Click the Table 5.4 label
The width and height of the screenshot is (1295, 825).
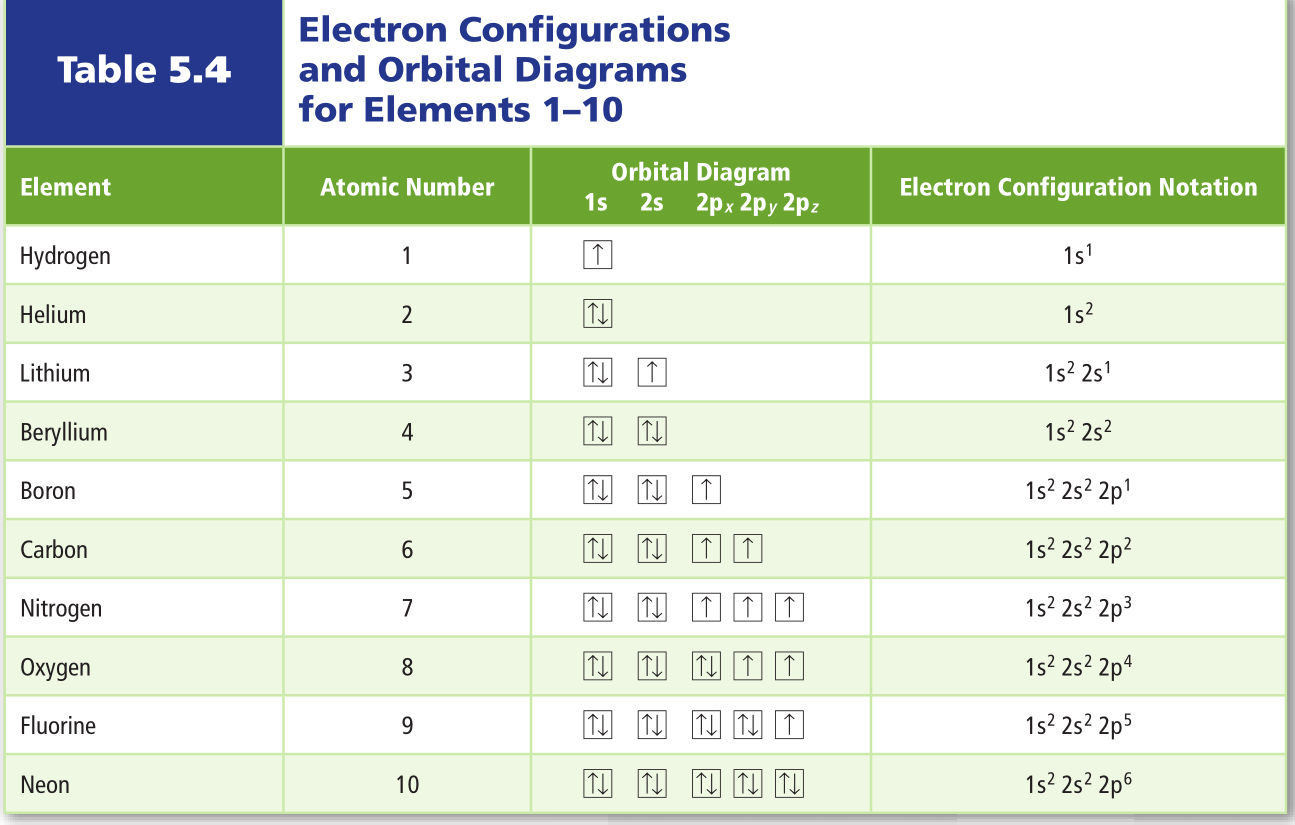click(x=144, y=71)
